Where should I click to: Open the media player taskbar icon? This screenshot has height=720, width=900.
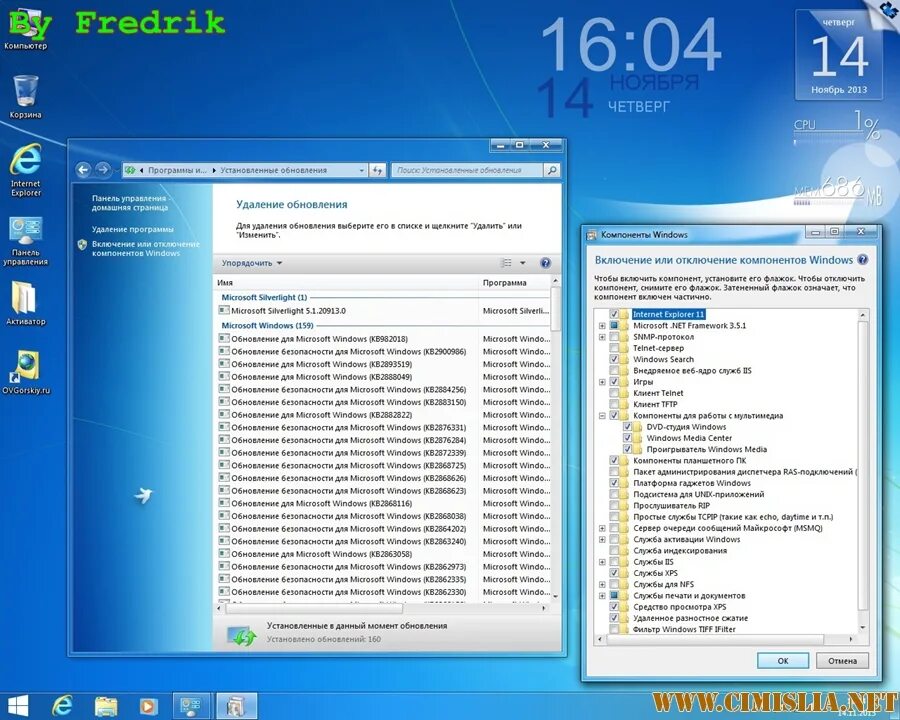(148, 706)
